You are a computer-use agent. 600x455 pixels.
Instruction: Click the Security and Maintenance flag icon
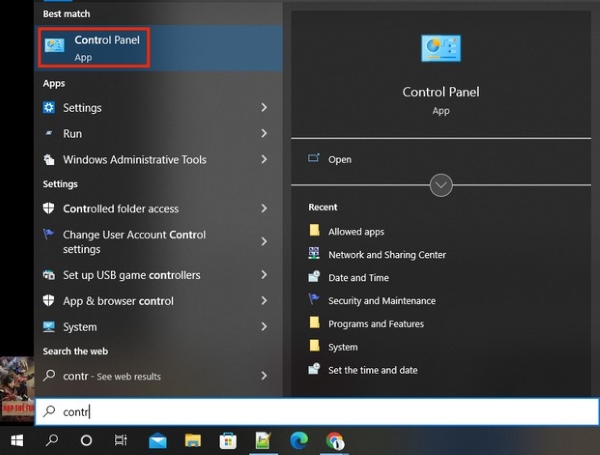(313, 299)
